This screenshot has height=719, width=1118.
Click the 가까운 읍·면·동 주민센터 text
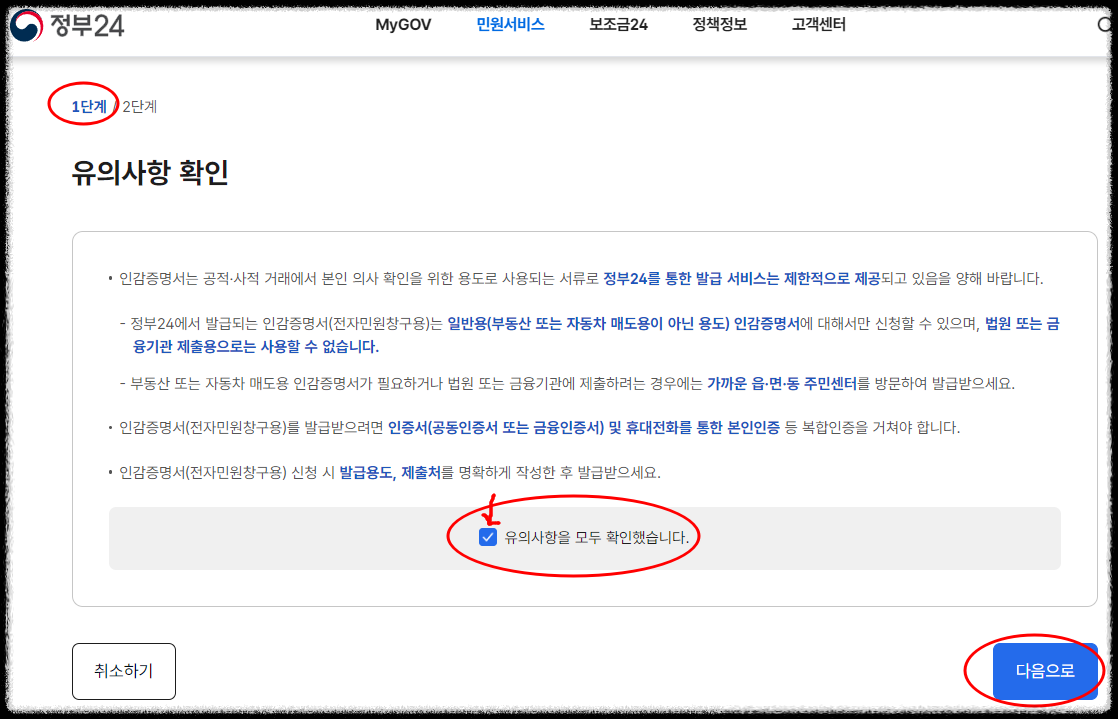coord(782,383)
